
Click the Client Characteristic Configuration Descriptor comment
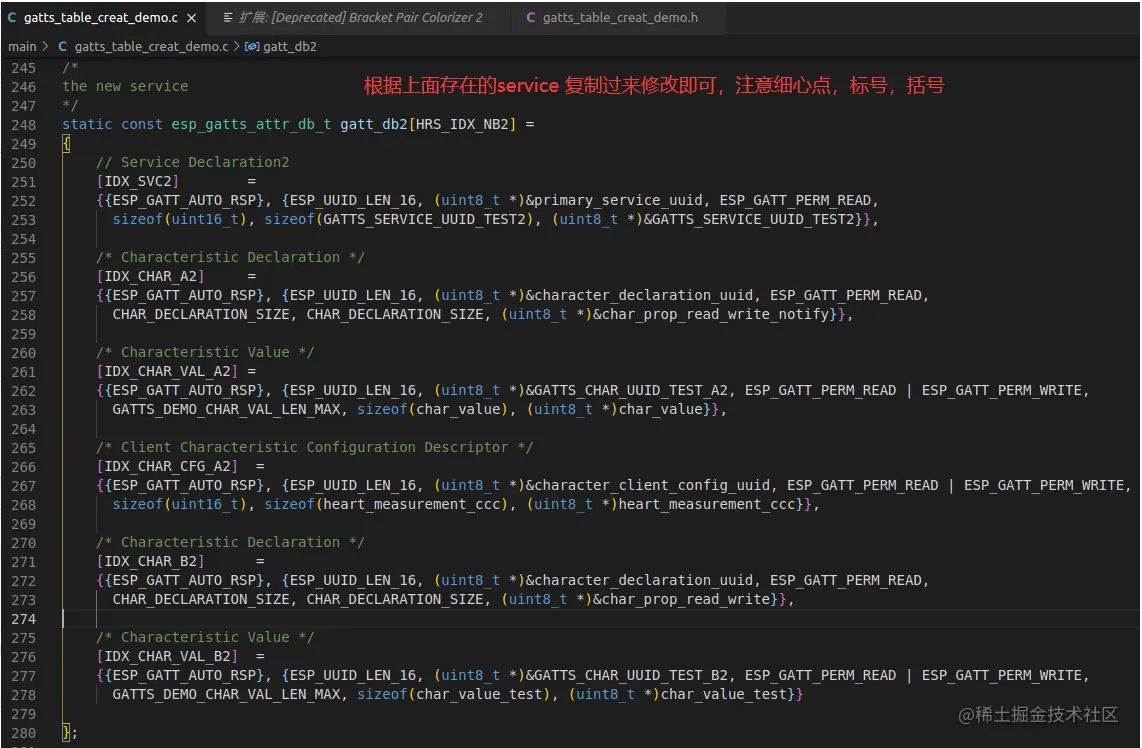[315, 447]
